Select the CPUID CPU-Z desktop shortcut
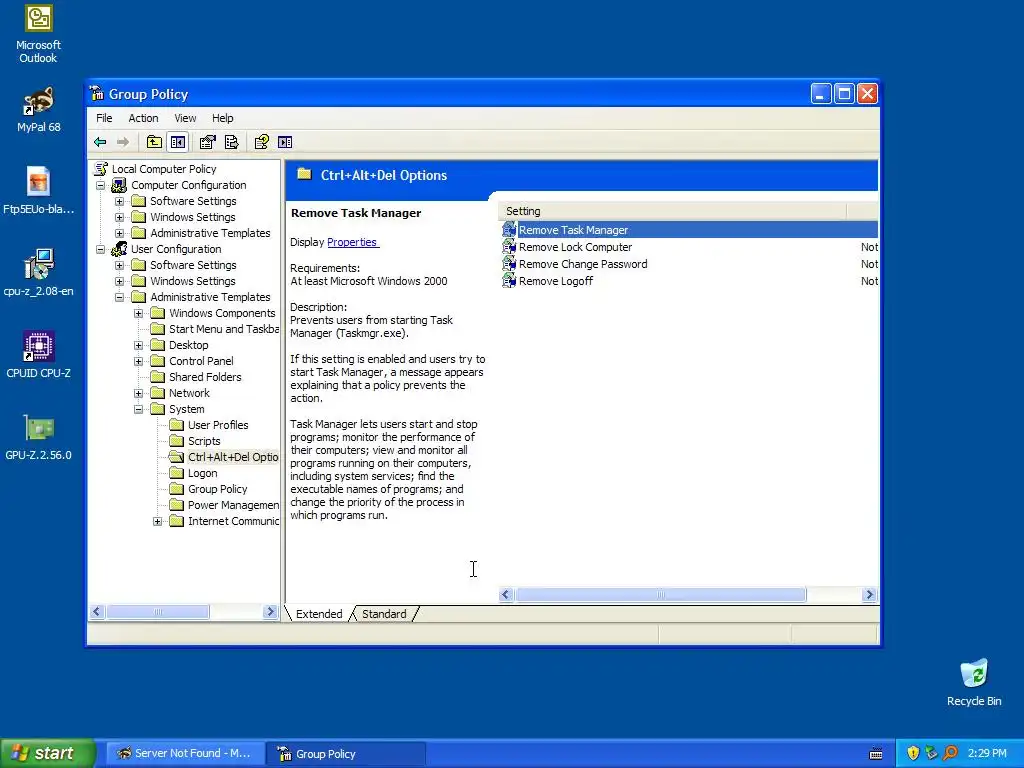This screenshot has height=768, width=1024. pyautogui.click(x=39, y=355)
